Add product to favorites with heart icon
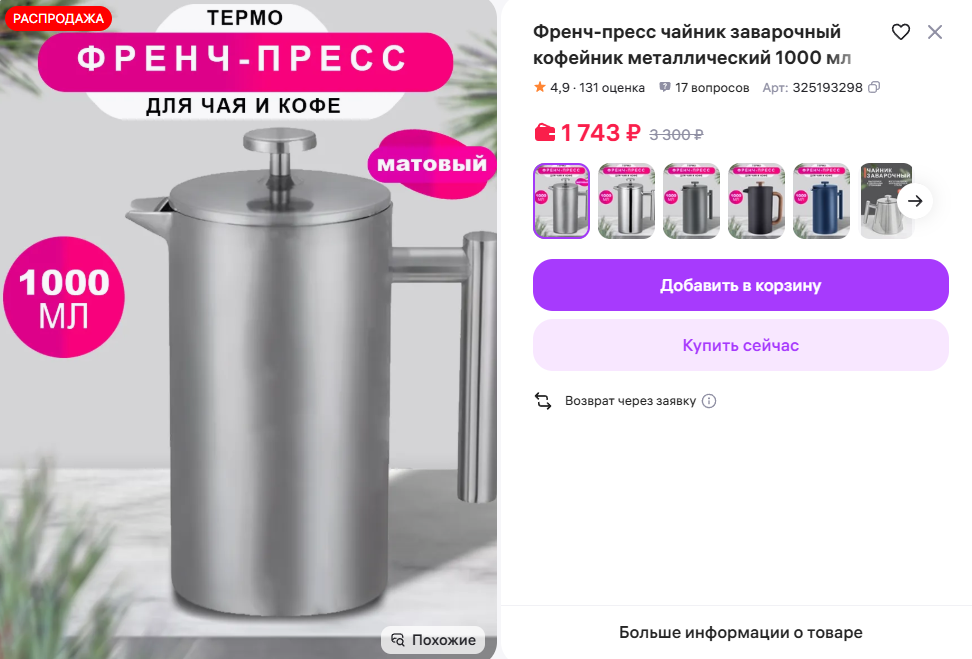The height and width of the screenshot is (659, 972). point(901,32)
